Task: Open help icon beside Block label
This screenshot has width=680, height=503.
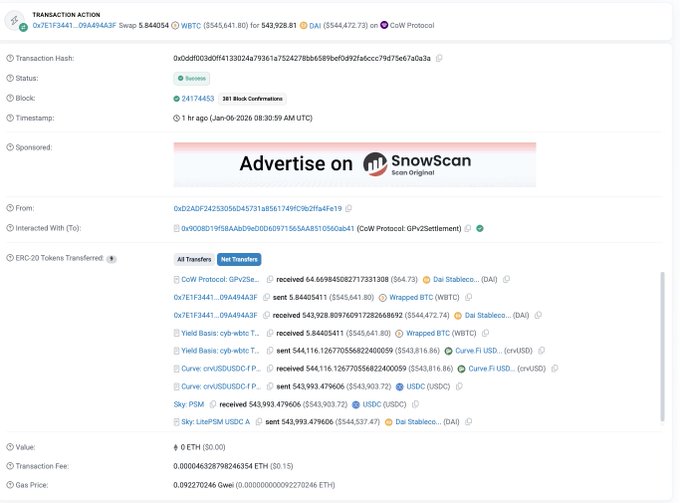Action: 10,98
